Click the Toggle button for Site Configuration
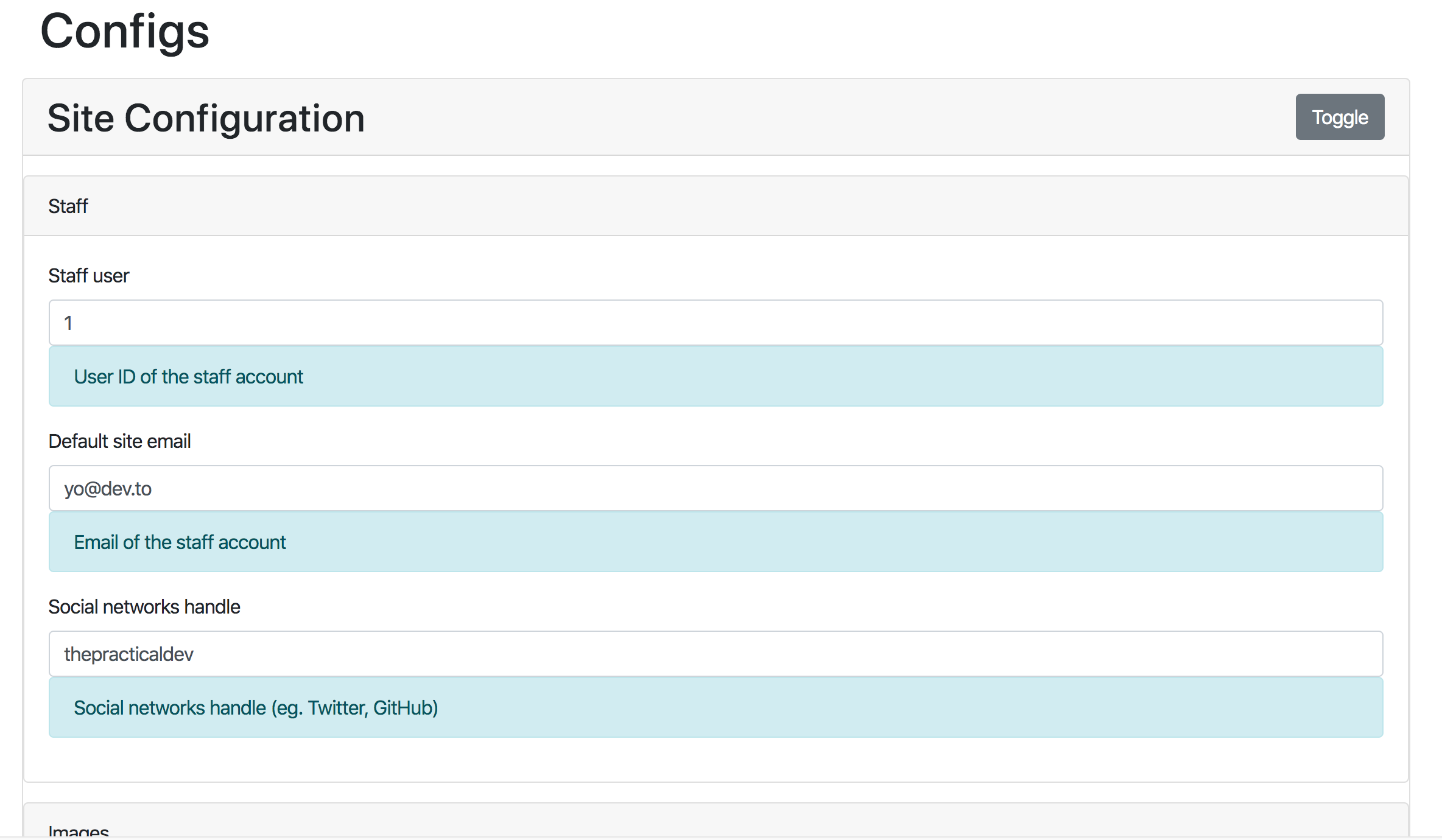The height and width of the screenshot is (840, 1442). click(x=1340, y=117)
